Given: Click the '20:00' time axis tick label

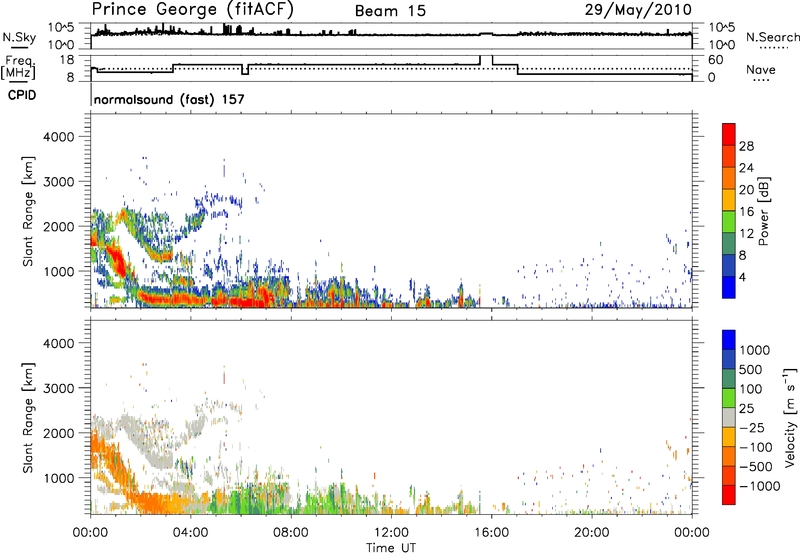Looking at the screenshot, I should click(591, 533).
